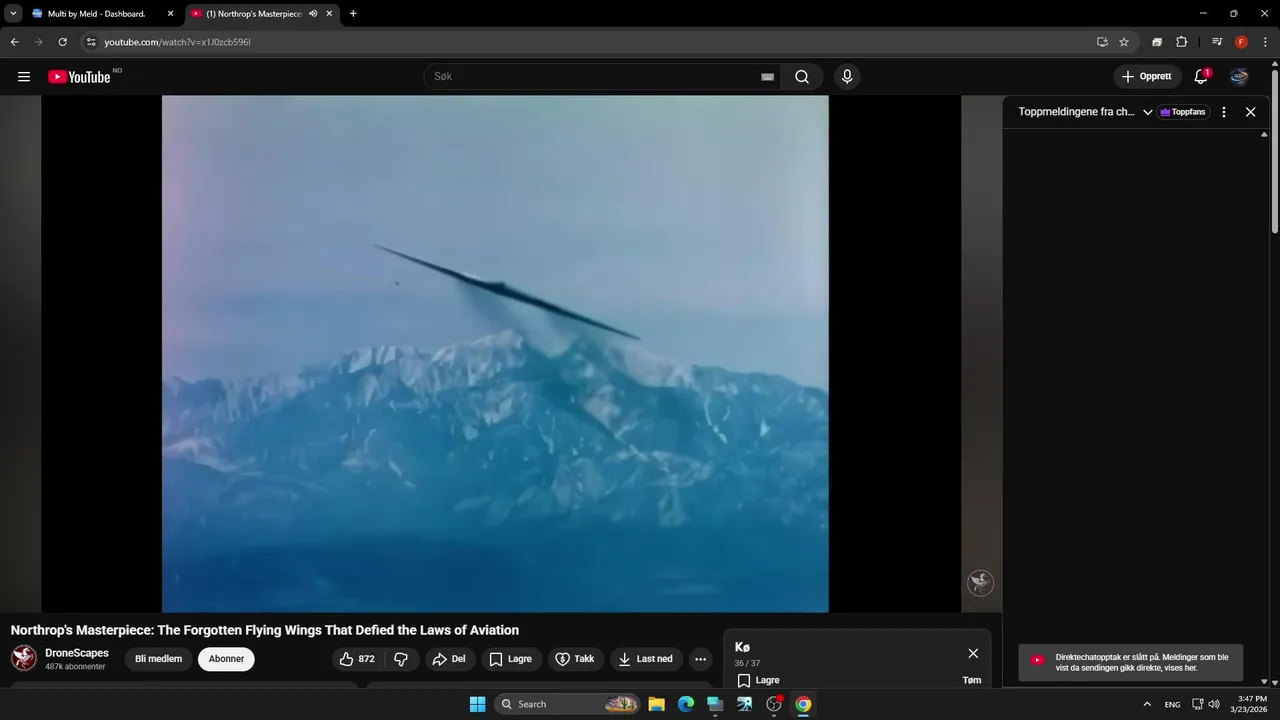This screenshot has width=1280, height=720.
Task: Open the tab search dropdown arrow
Action: pos(13,14)
